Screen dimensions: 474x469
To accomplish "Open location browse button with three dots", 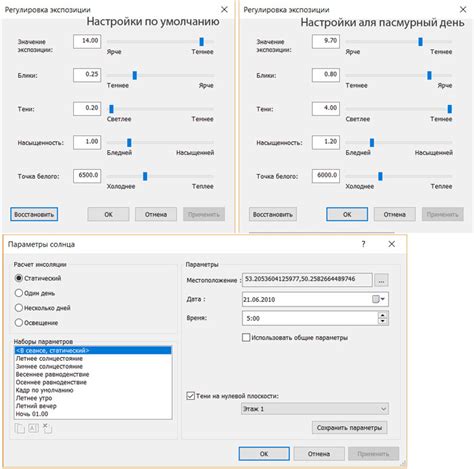I will 381,280.
